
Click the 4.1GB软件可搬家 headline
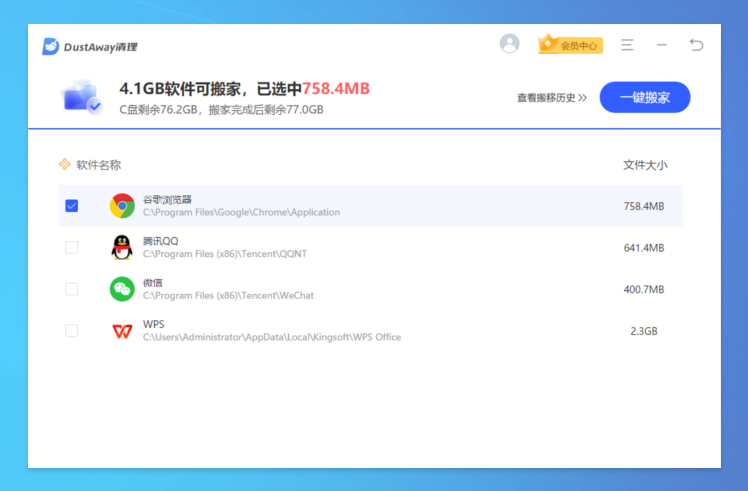(x=180, y=89)
